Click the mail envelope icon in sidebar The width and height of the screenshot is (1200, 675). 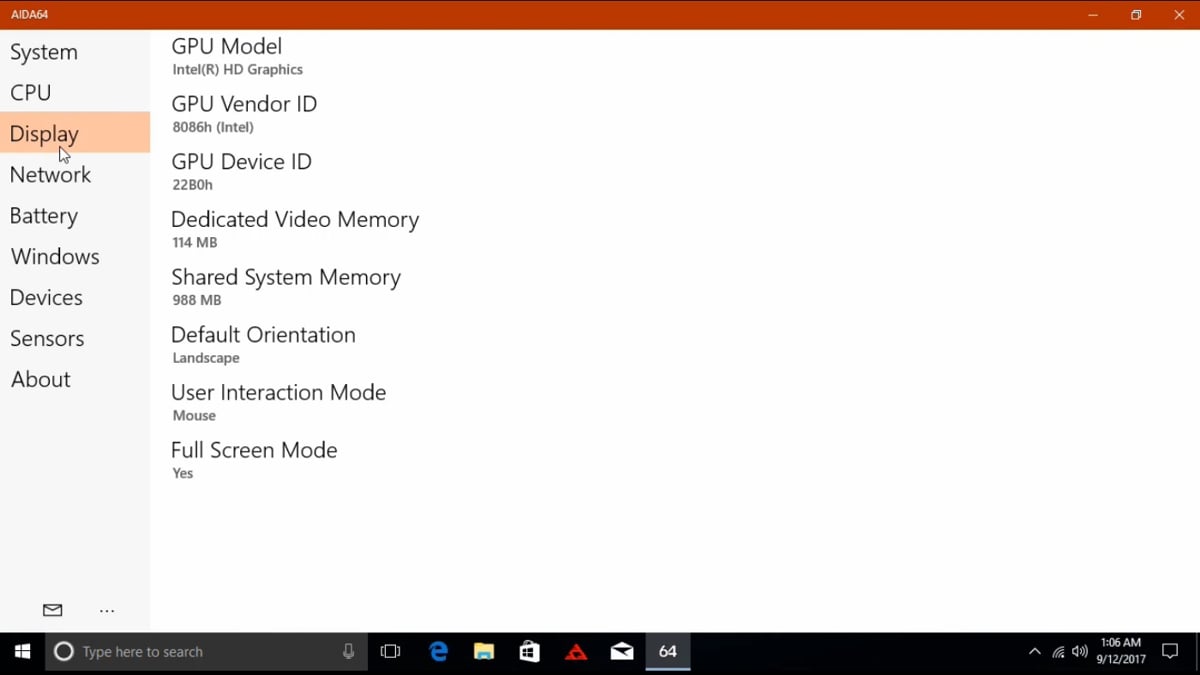(x=53, y=610)
